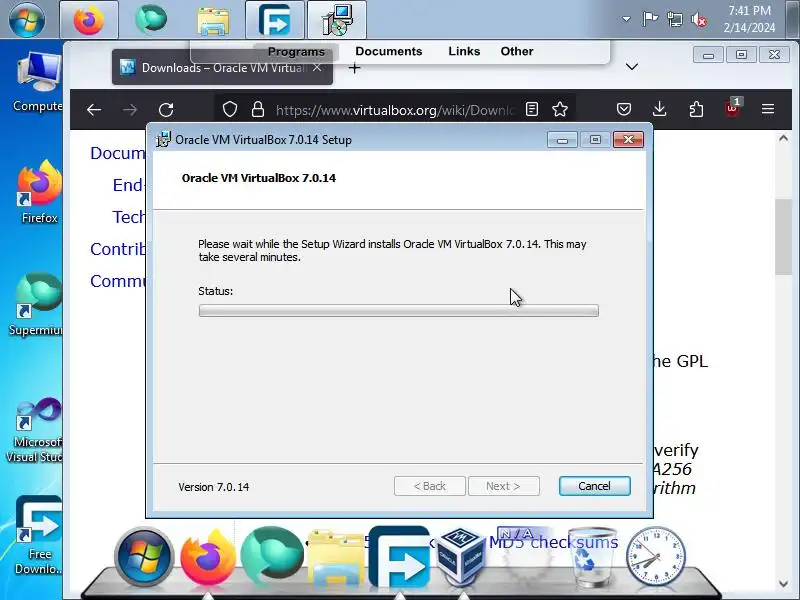800x600 pixels.
Task: Select Free Download Manager desktop shortcut
Action: point(38,535)
